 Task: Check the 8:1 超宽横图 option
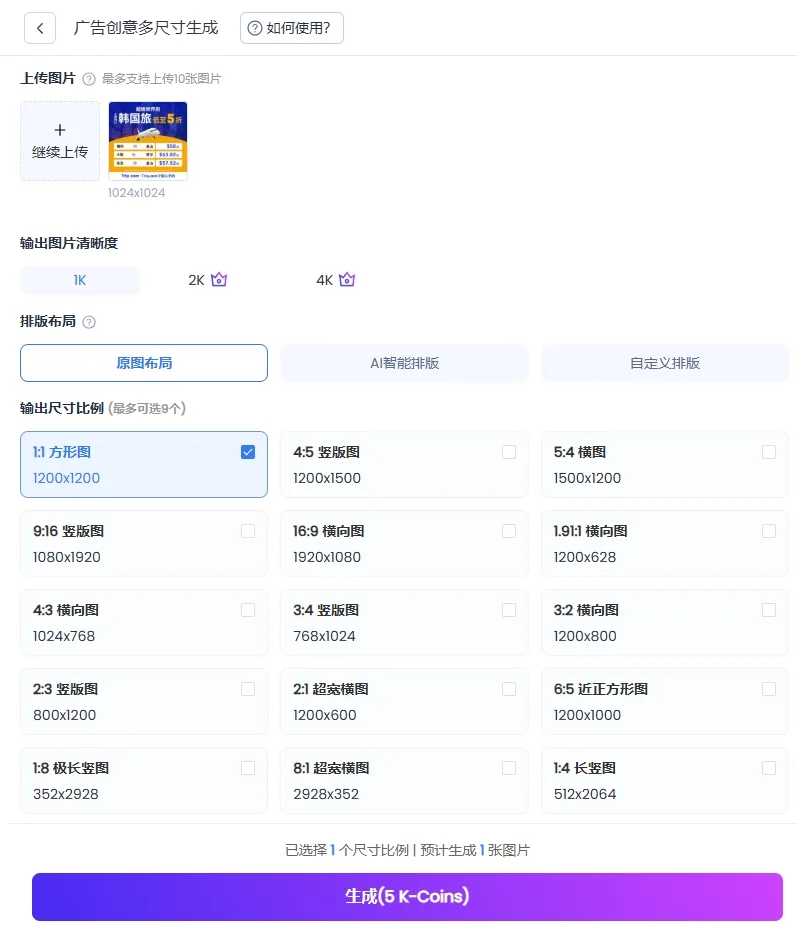[509, 768]
